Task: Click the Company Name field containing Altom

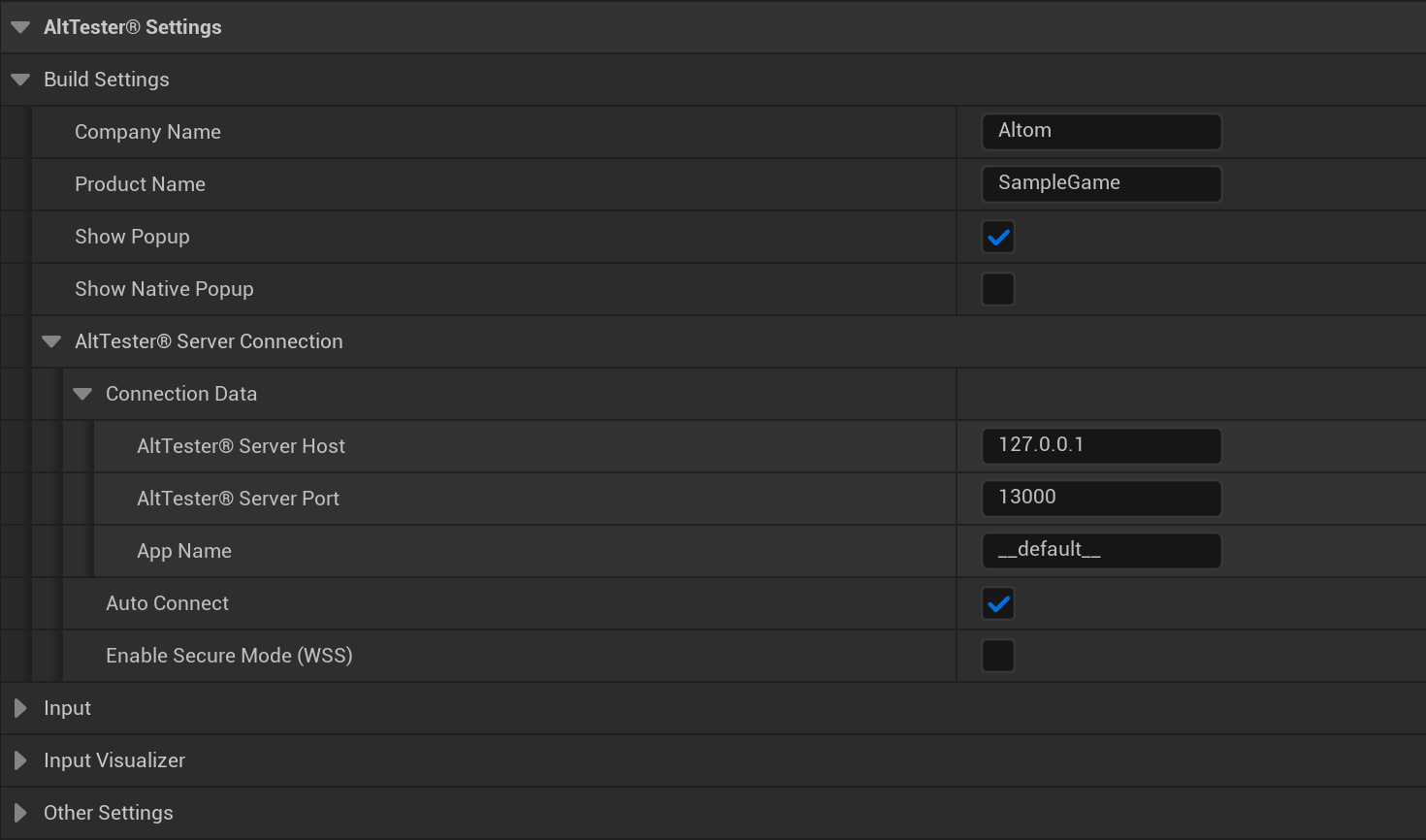Action: pos(1101,131)
